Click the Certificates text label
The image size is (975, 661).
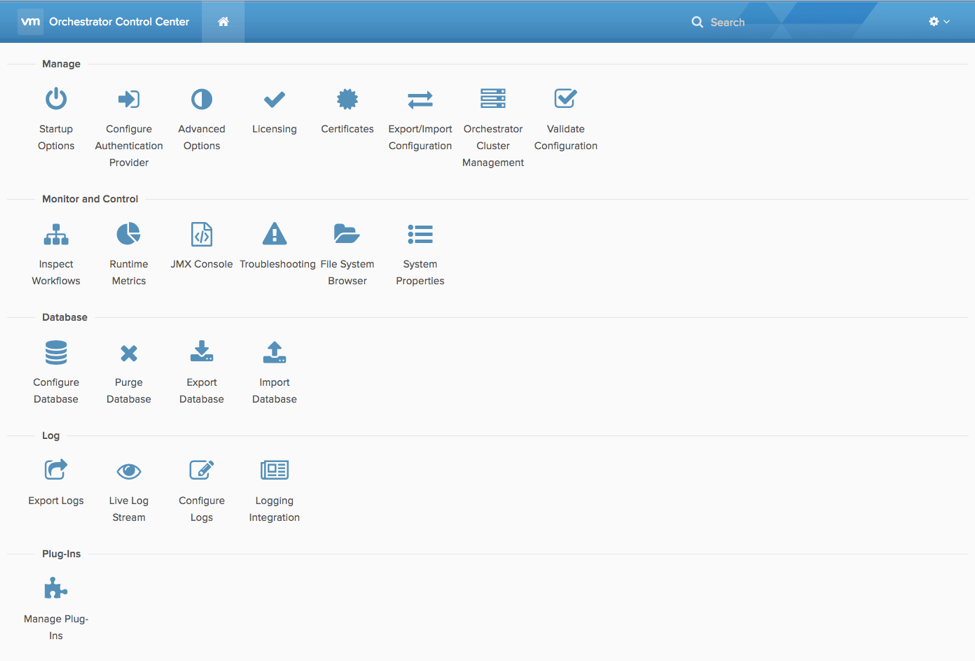[x=347, y=129]
